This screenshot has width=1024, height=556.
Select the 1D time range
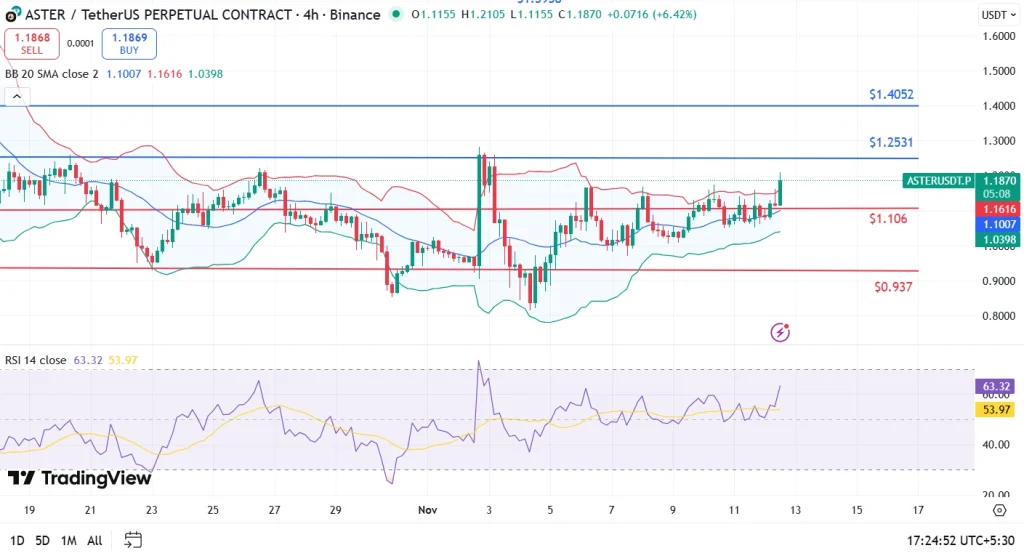click(15, 540)
